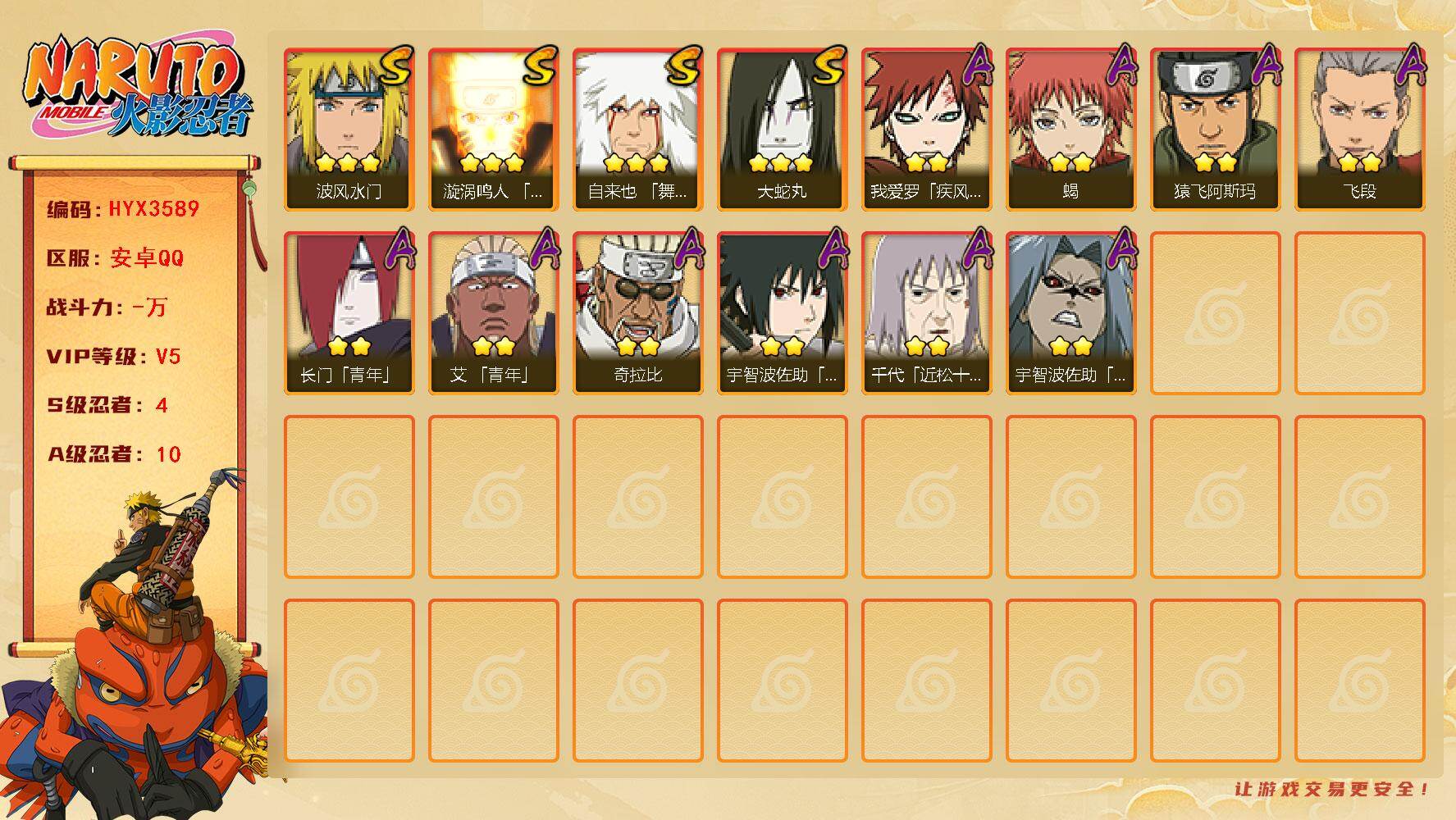Click the VIP等级 V5 label
This screenshot has height=820, width=1456.
coord(113,356)
